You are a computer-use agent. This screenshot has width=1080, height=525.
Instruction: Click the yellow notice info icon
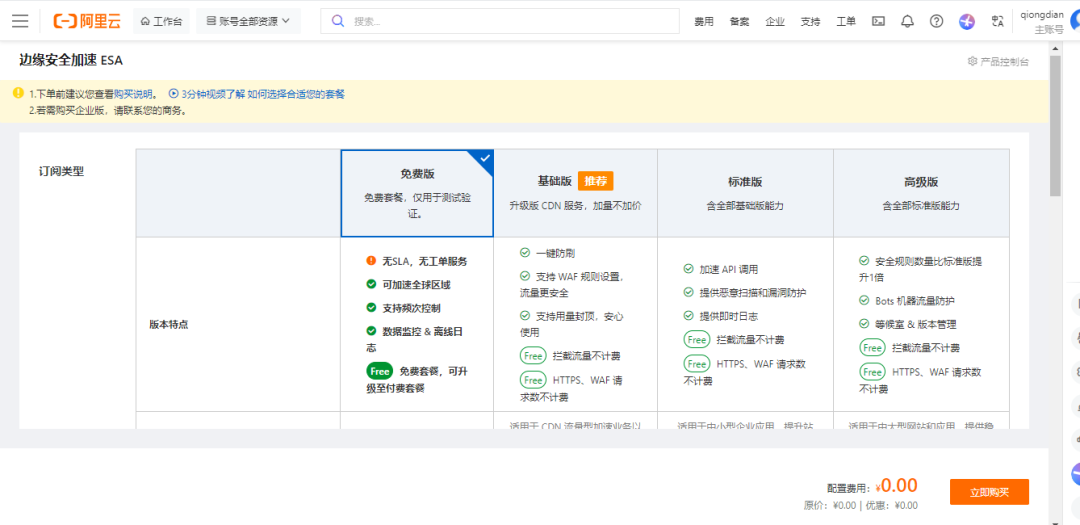[18, 92]
